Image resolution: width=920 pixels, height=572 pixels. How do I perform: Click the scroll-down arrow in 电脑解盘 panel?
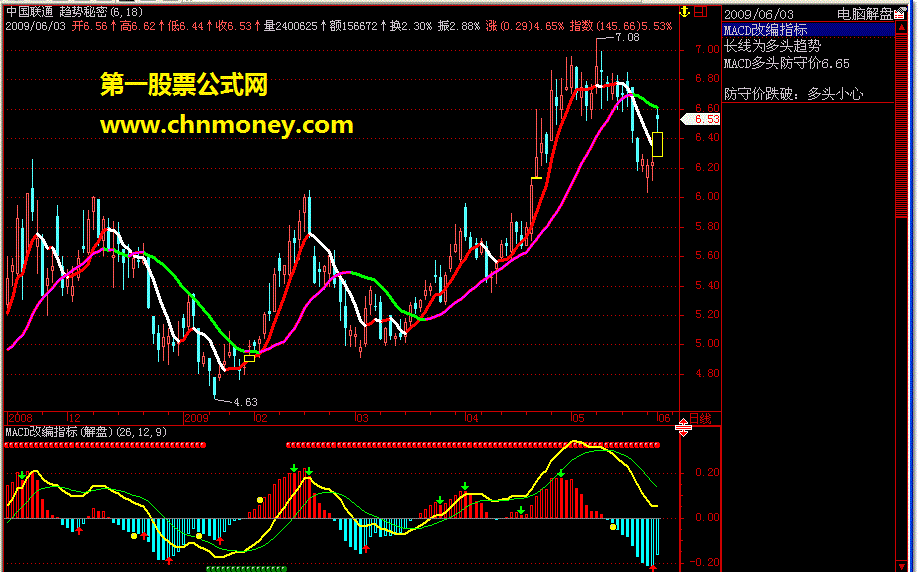pos(901,566)
